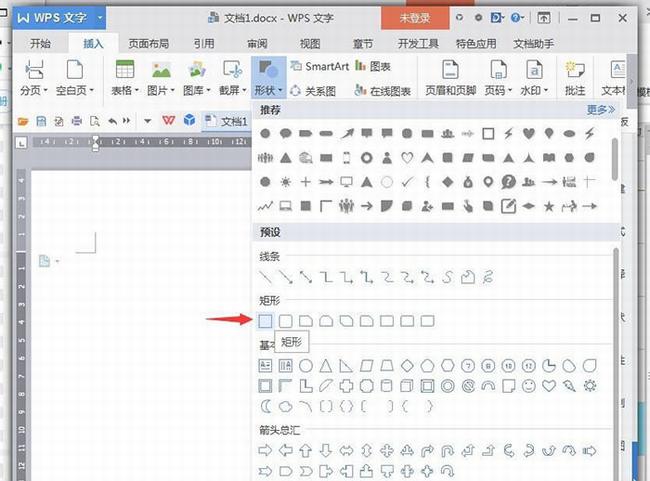Open the WPS 文字 application menu arrow
This screenshot has height=481, width=650.
click(x=100, y=18)
